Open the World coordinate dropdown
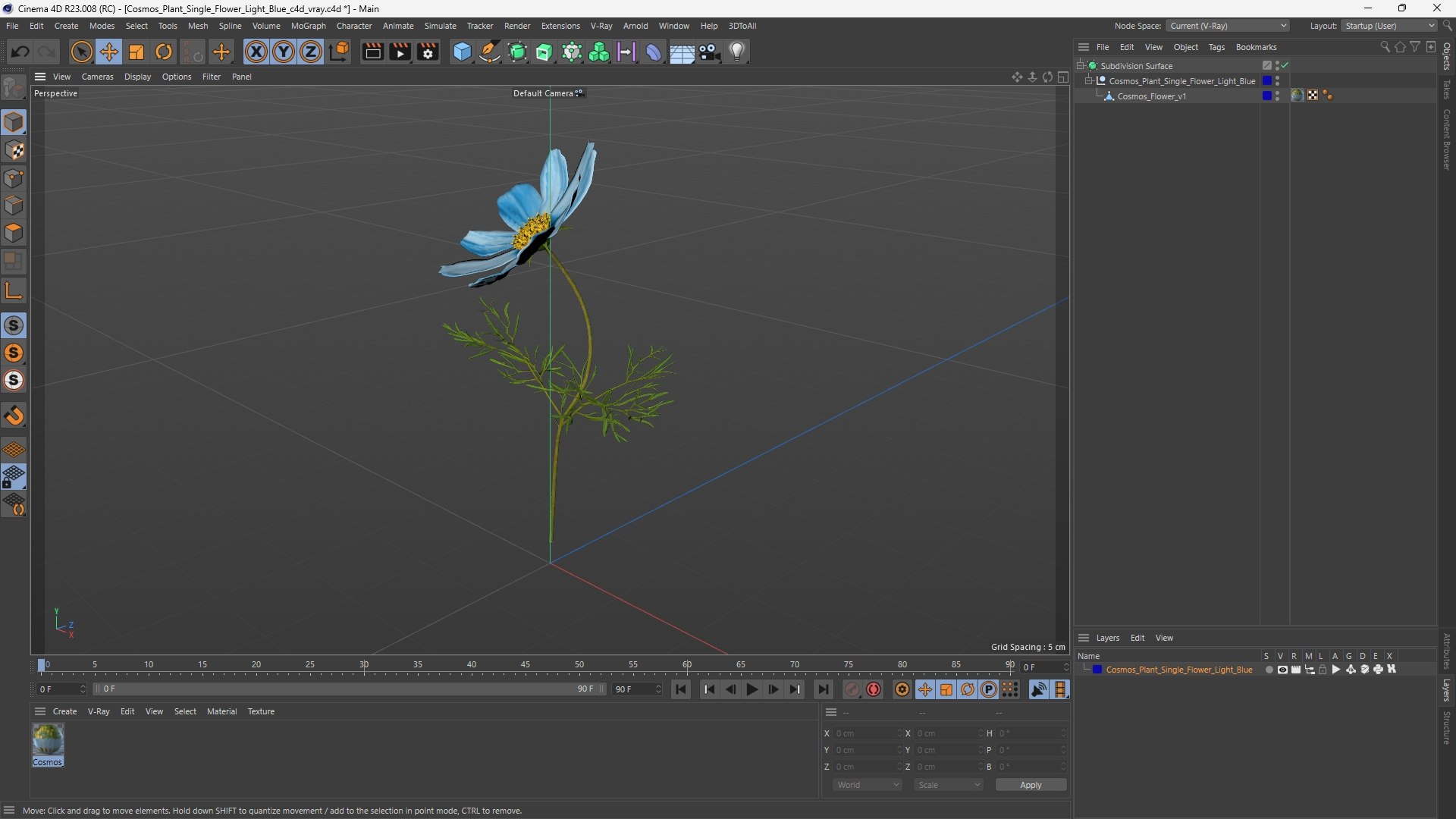This screenshot has height=819, width=1456. click(867, 785)
